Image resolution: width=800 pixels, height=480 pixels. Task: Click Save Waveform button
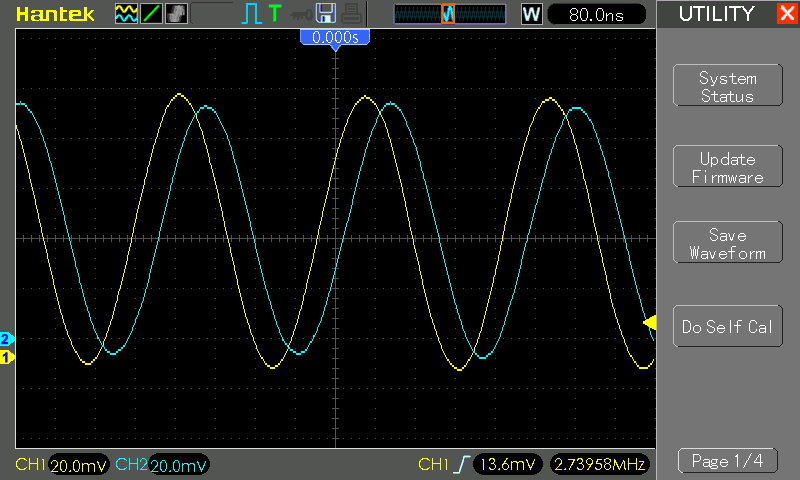point(728,242)
